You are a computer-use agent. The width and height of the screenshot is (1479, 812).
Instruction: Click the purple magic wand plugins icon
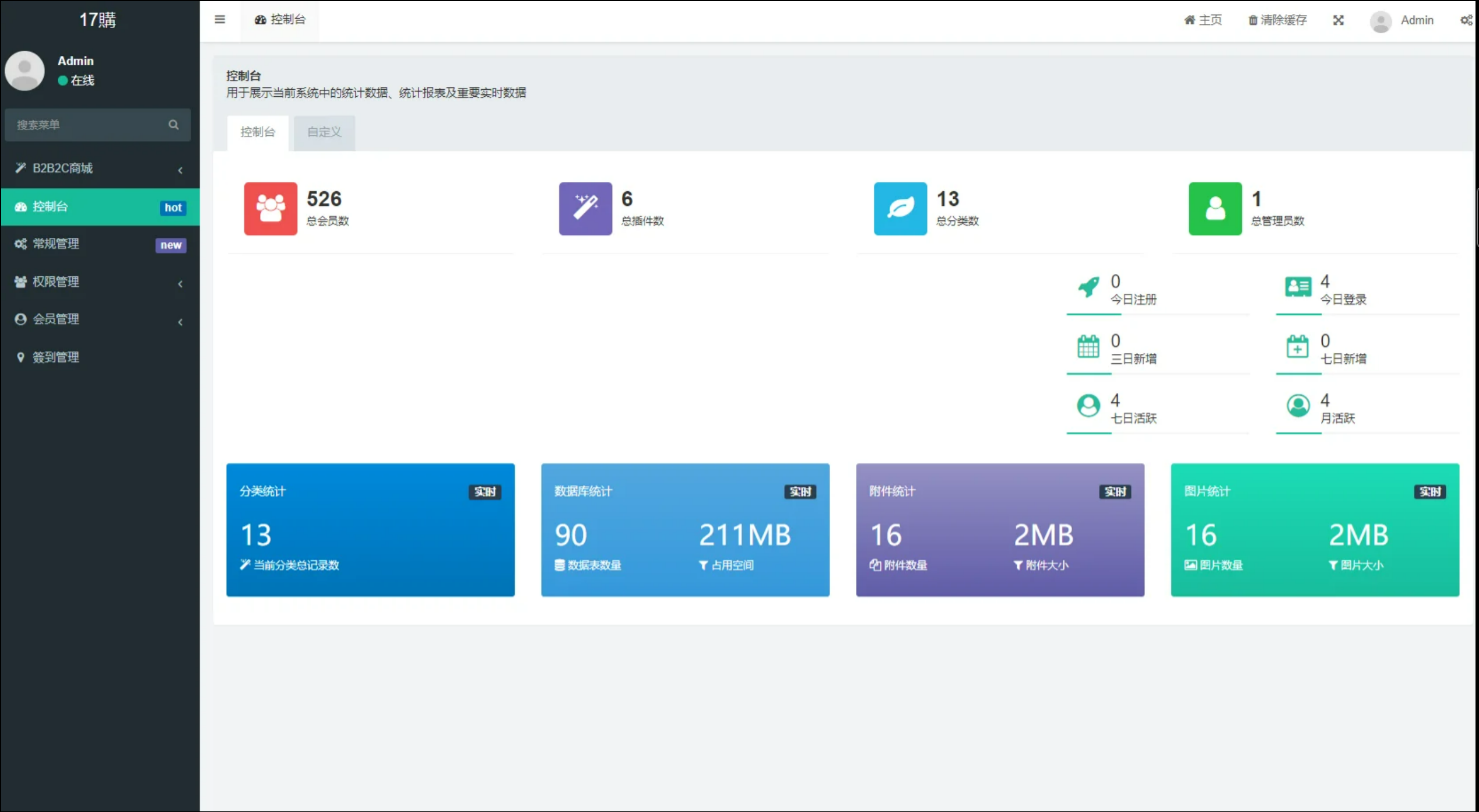(x=585, y=209)
